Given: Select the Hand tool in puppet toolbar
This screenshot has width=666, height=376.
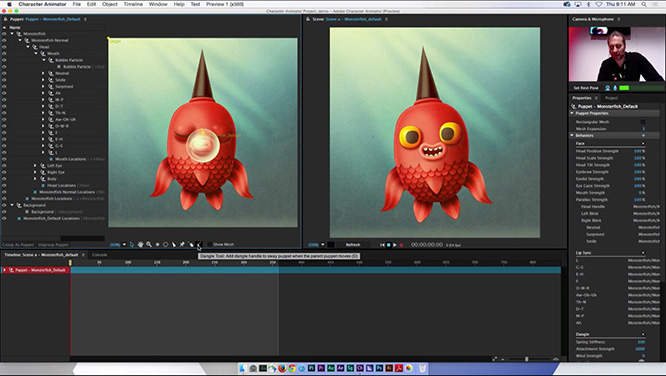Looking at the screenshot, I should click(140, 244).
